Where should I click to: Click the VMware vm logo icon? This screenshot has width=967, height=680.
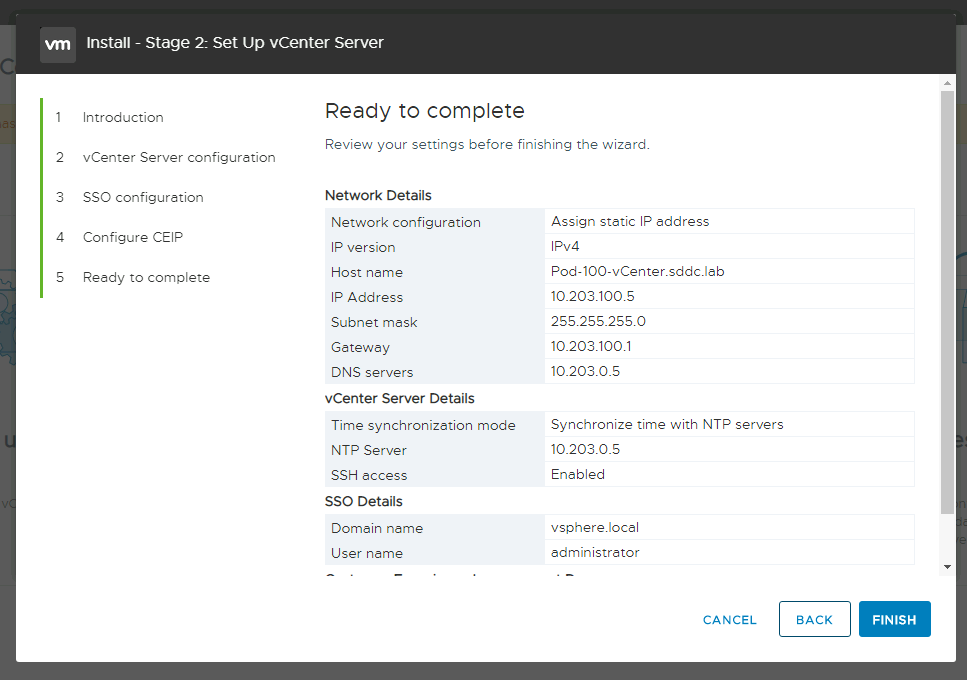pyautogui.click(x=58, y=44)
